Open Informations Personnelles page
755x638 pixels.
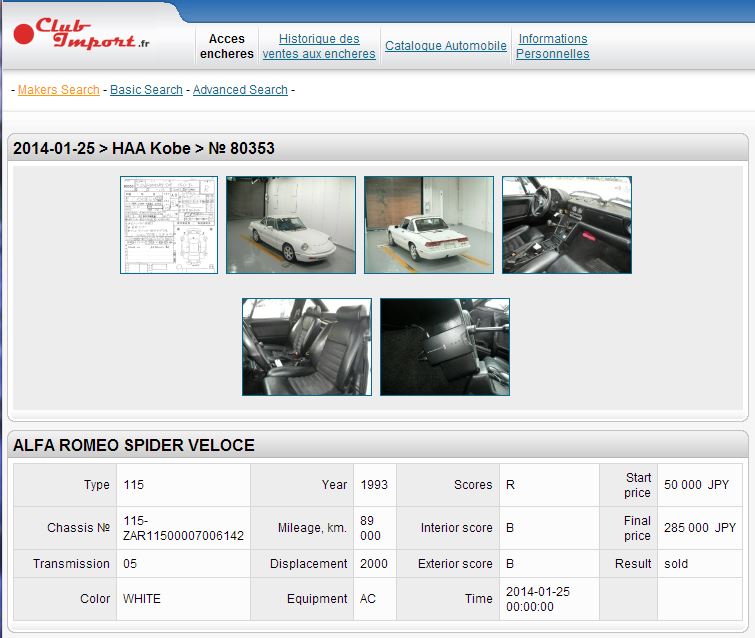(x=553, y=46)
